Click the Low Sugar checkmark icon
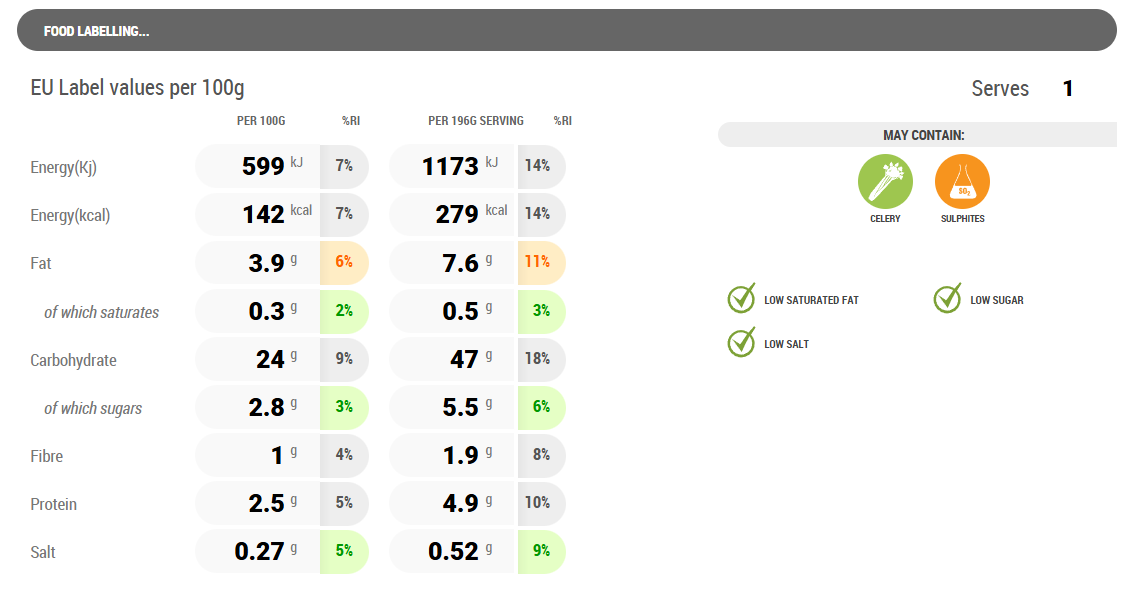Image resolution: width=1130 pixels, height=601 pixels. [947, 299]
